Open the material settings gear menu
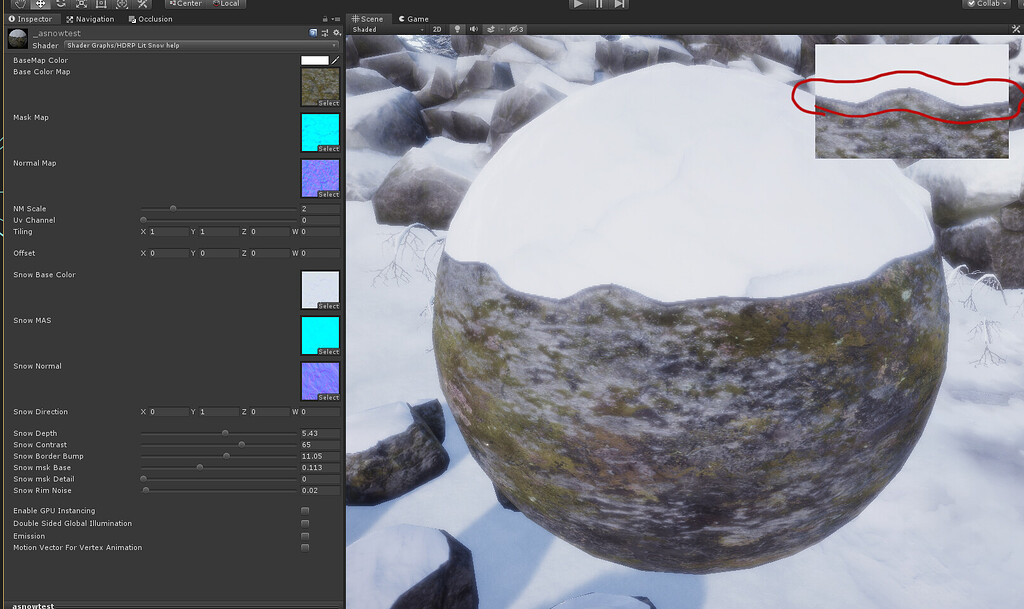 (x=339, y=32)
